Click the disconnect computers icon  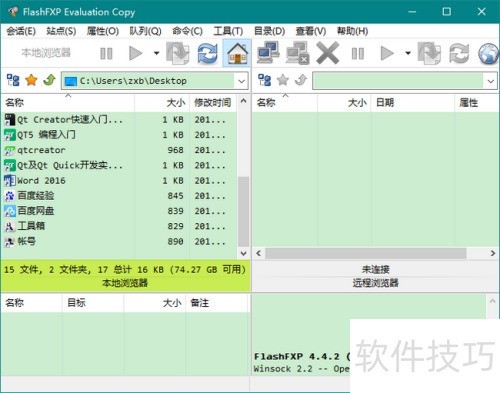tap(297, 53)
